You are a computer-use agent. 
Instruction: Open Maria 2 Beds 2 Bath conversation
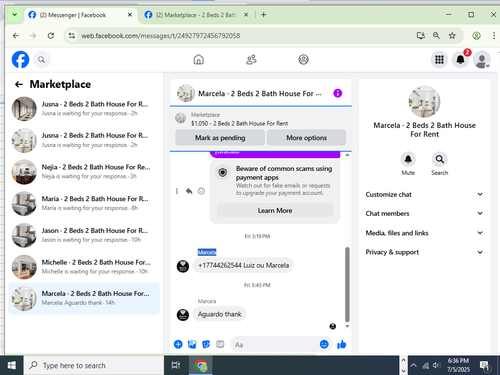click(x=84, y=203)
